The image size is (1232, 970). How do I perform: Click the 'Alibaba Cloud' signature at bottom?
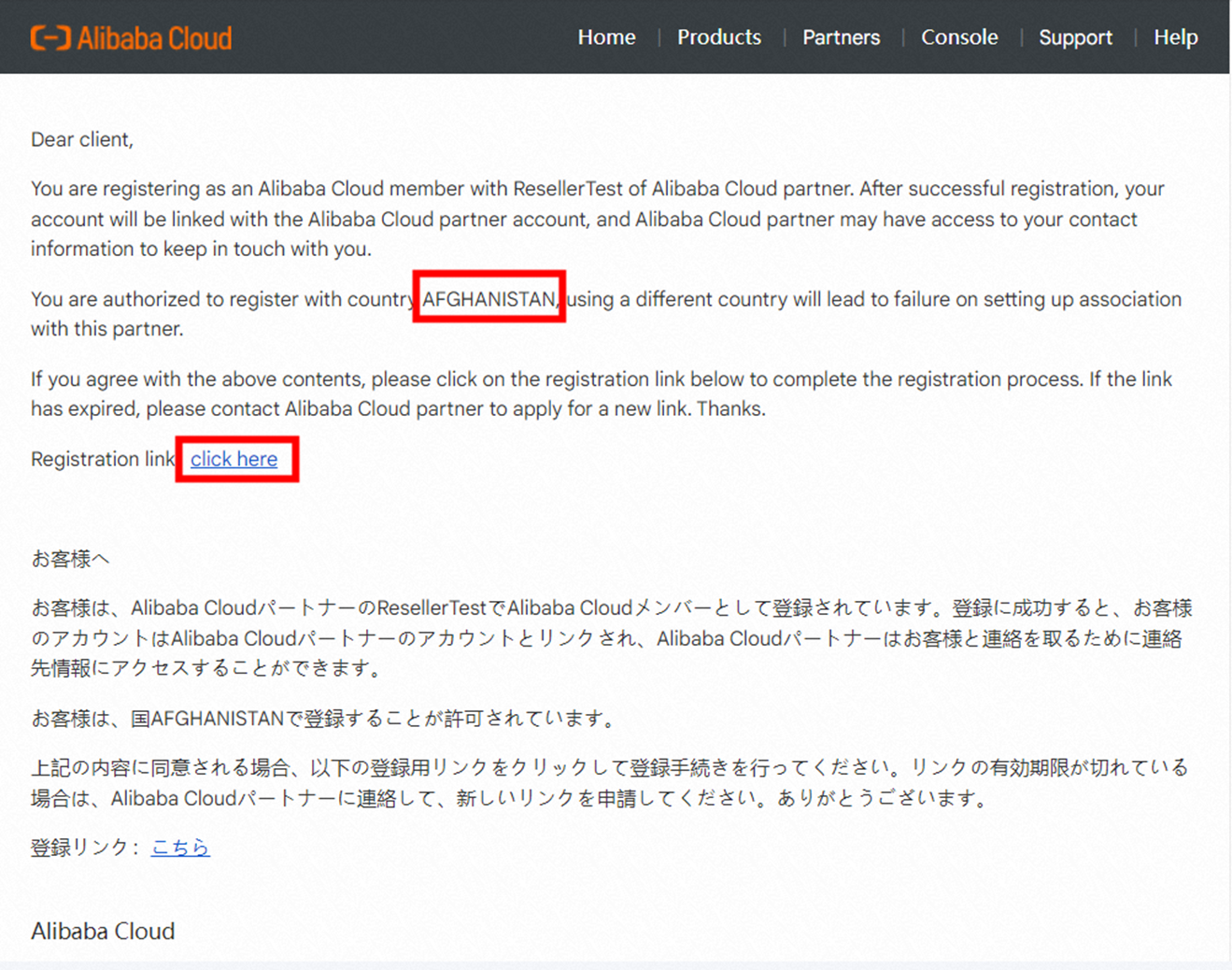click(x=103, y=931)
